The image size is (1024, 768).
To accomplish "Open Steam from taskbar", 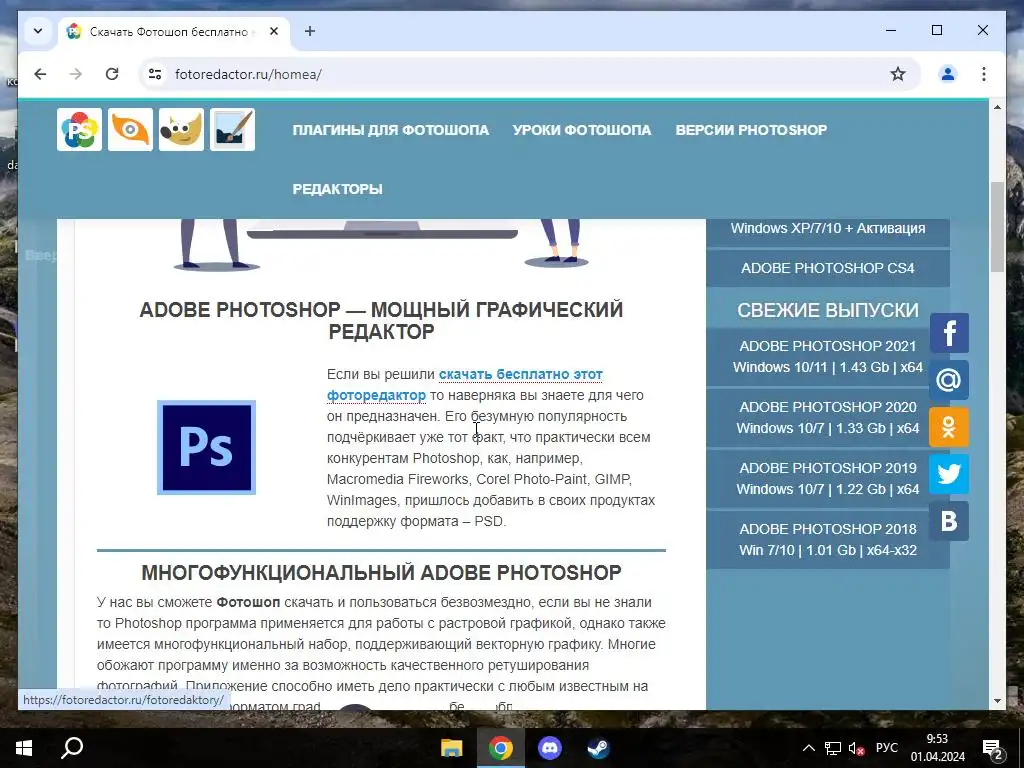I will coord(598,748).
